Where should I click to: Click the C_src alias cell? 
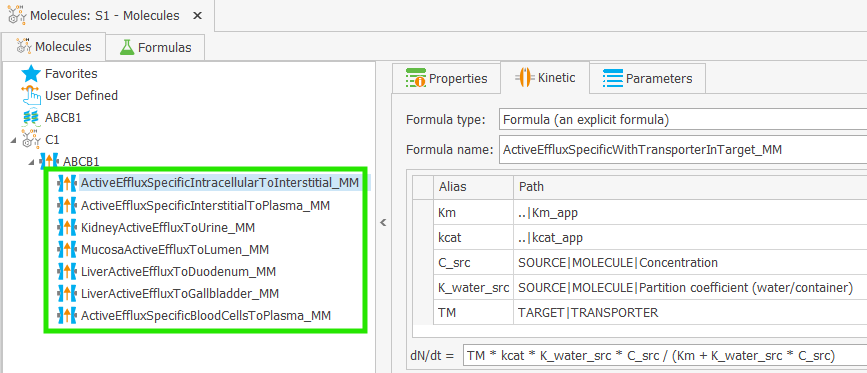click(473, 262)
